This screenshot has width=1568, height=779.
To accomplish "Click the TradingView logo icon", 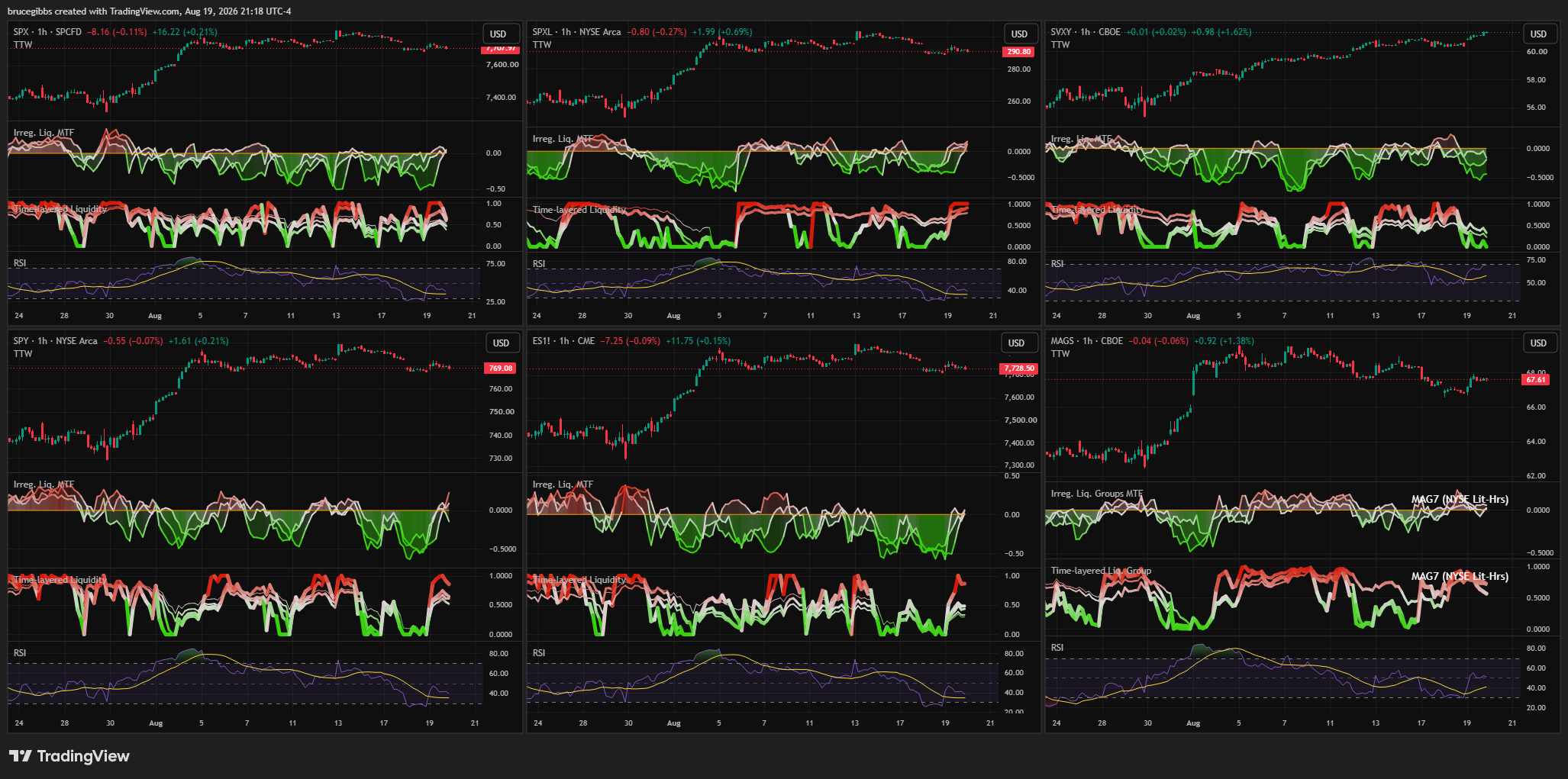I will click(21, 756).
